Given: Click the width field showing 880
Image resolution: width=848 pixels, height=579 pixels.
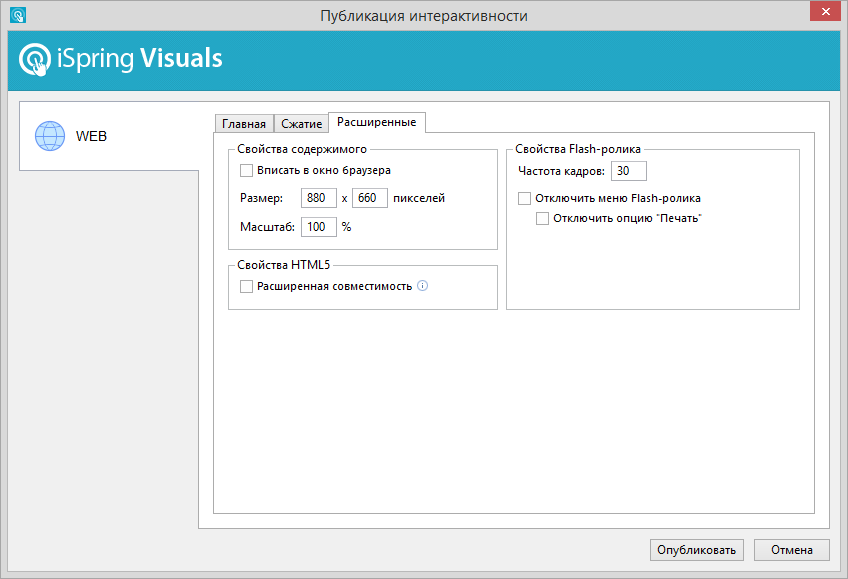Looking at the screenshot, I should click(x=319, y=198).
